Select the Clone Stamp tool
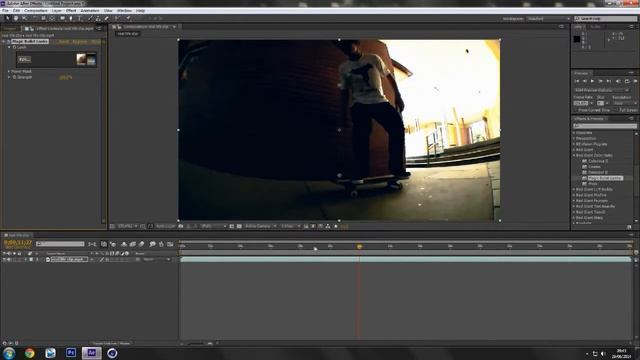The height and width of the screenshot is (360, 640). [x=98, y=18]
